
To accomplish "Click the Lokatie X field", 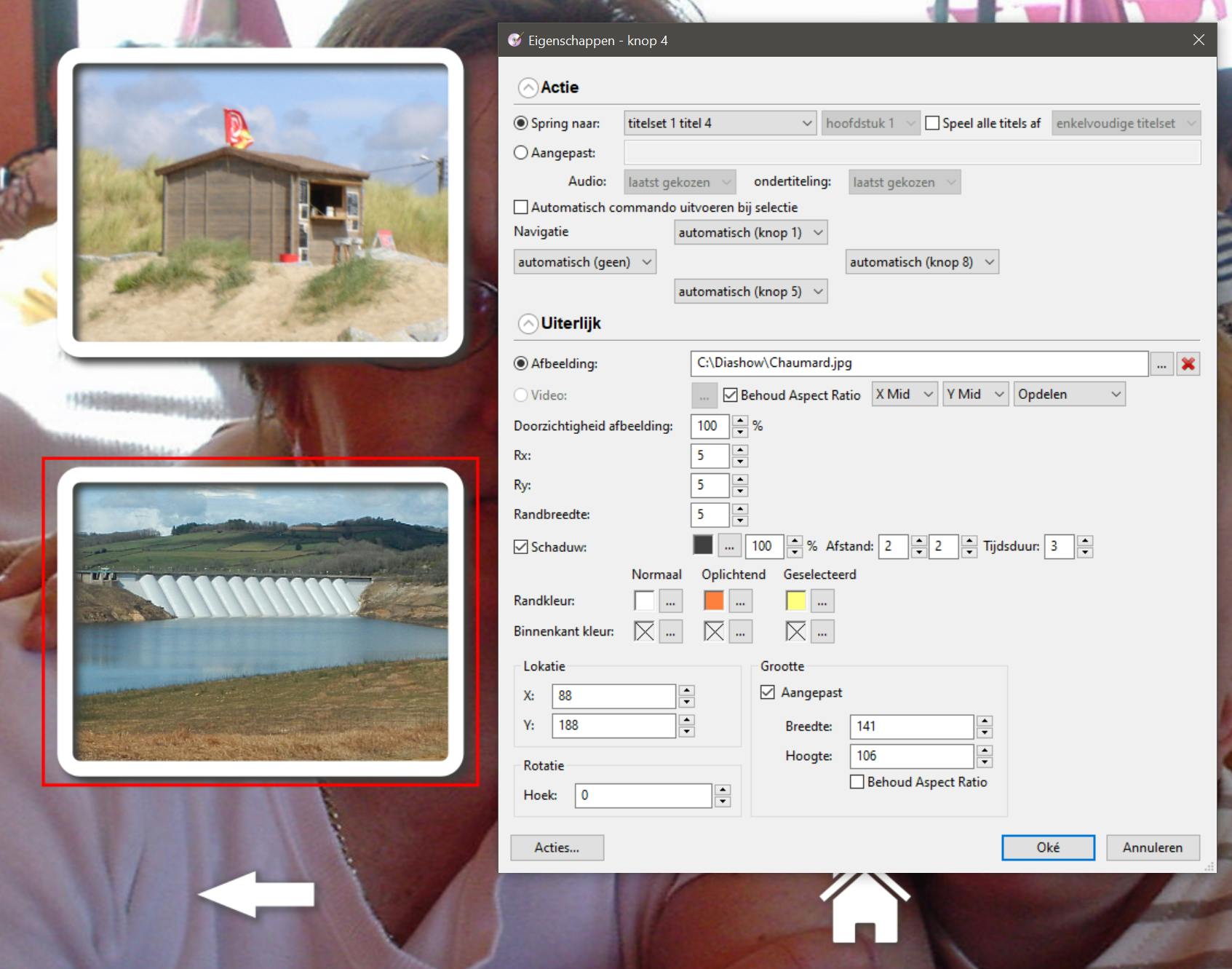I will 613,696.
